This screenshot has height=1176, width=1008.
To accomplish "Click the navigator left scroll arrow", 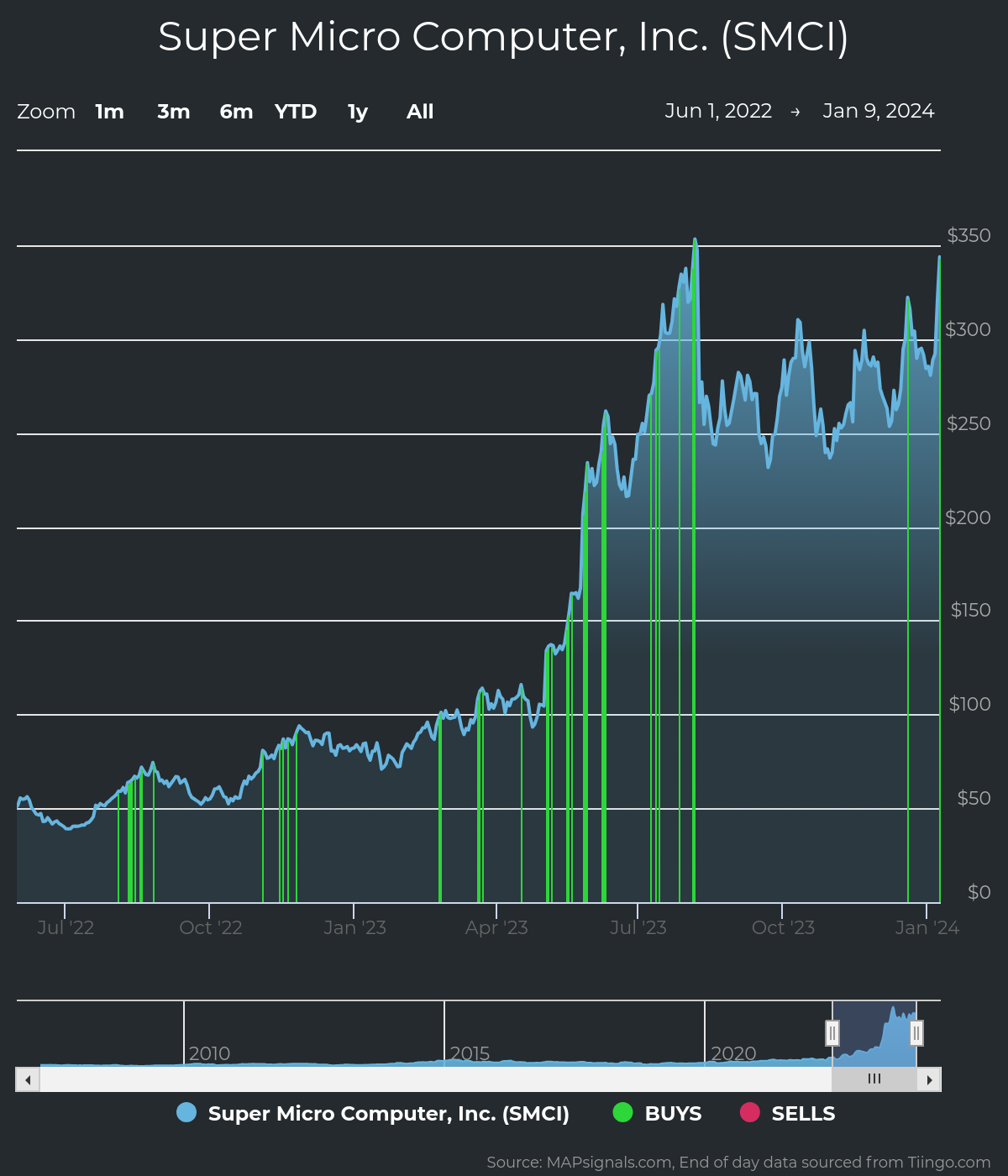I will (x=28, y=1079).
